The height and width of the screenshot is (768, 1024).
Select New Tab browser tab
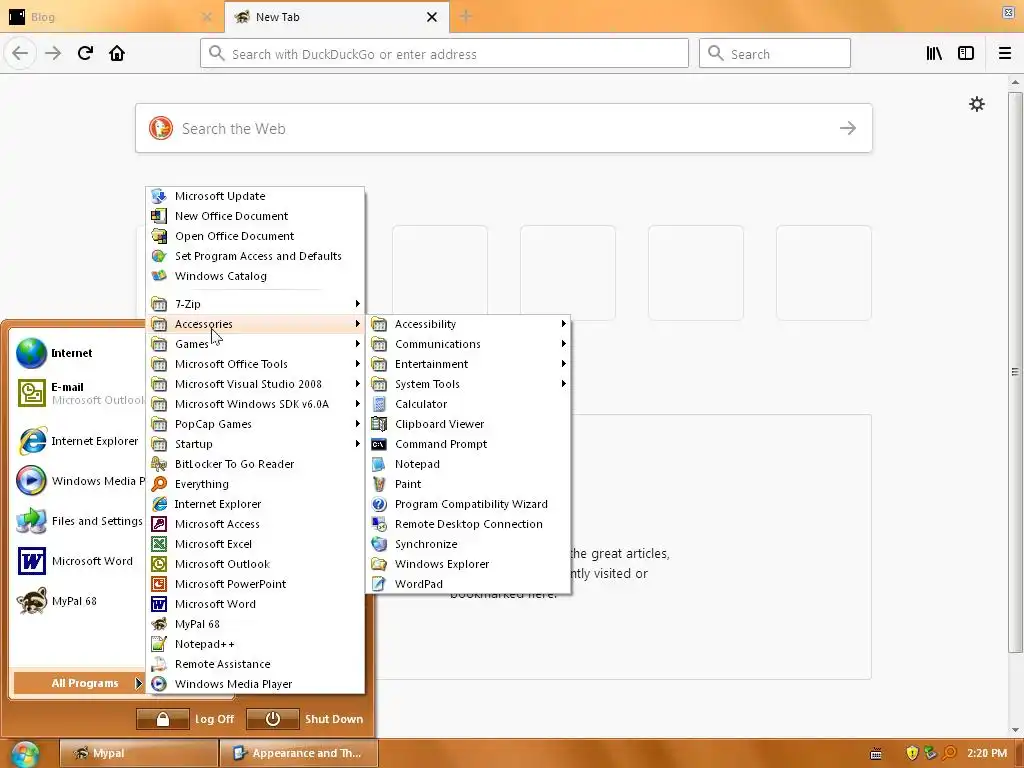pos(336,16)
